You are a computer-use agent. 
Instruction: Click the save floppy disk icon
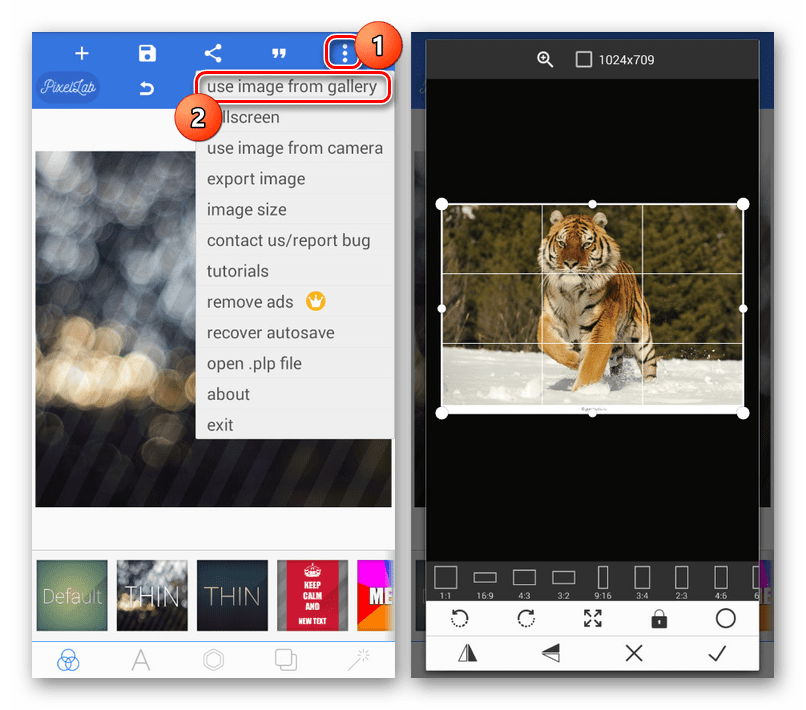(147, 53)
